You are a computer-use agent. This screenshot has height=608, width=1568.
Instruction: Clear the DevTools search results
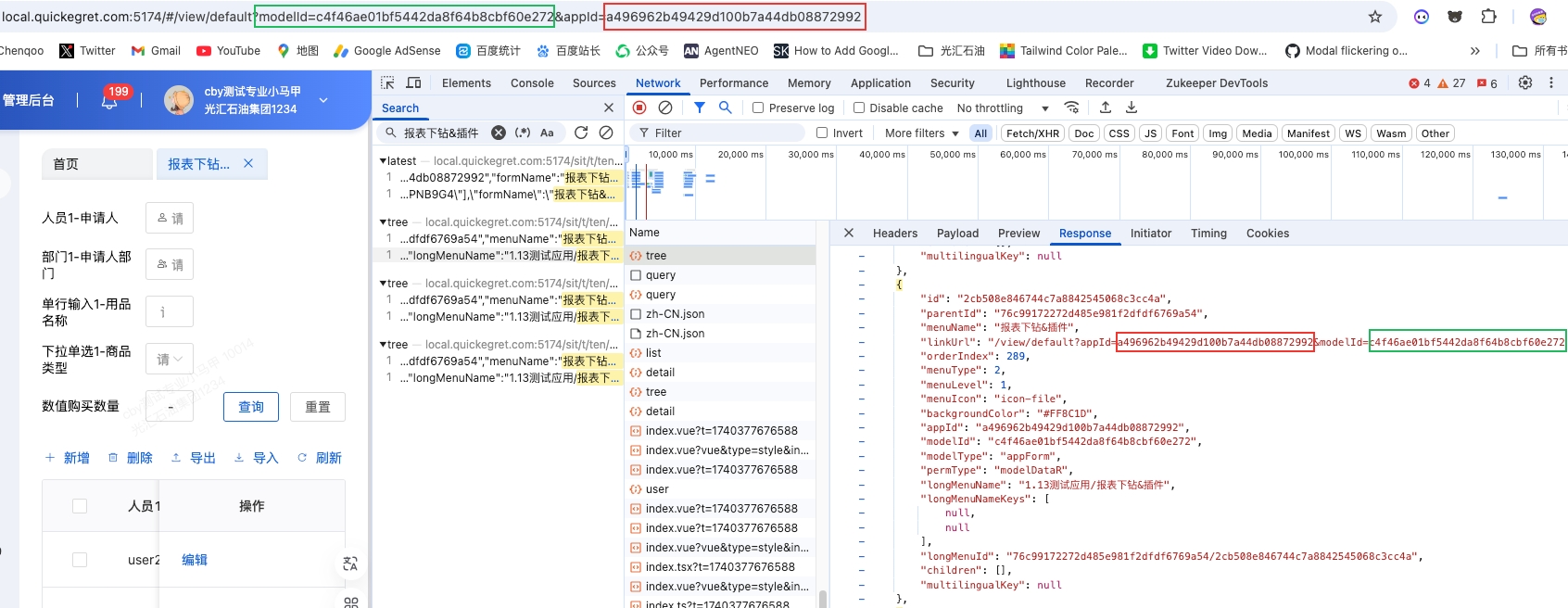[x=606, y=133]
